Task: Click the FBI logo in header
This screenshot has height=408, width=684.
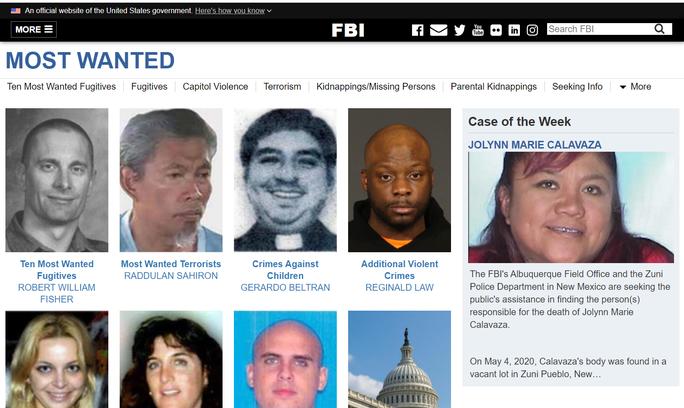Action: [x=348, y=30]
